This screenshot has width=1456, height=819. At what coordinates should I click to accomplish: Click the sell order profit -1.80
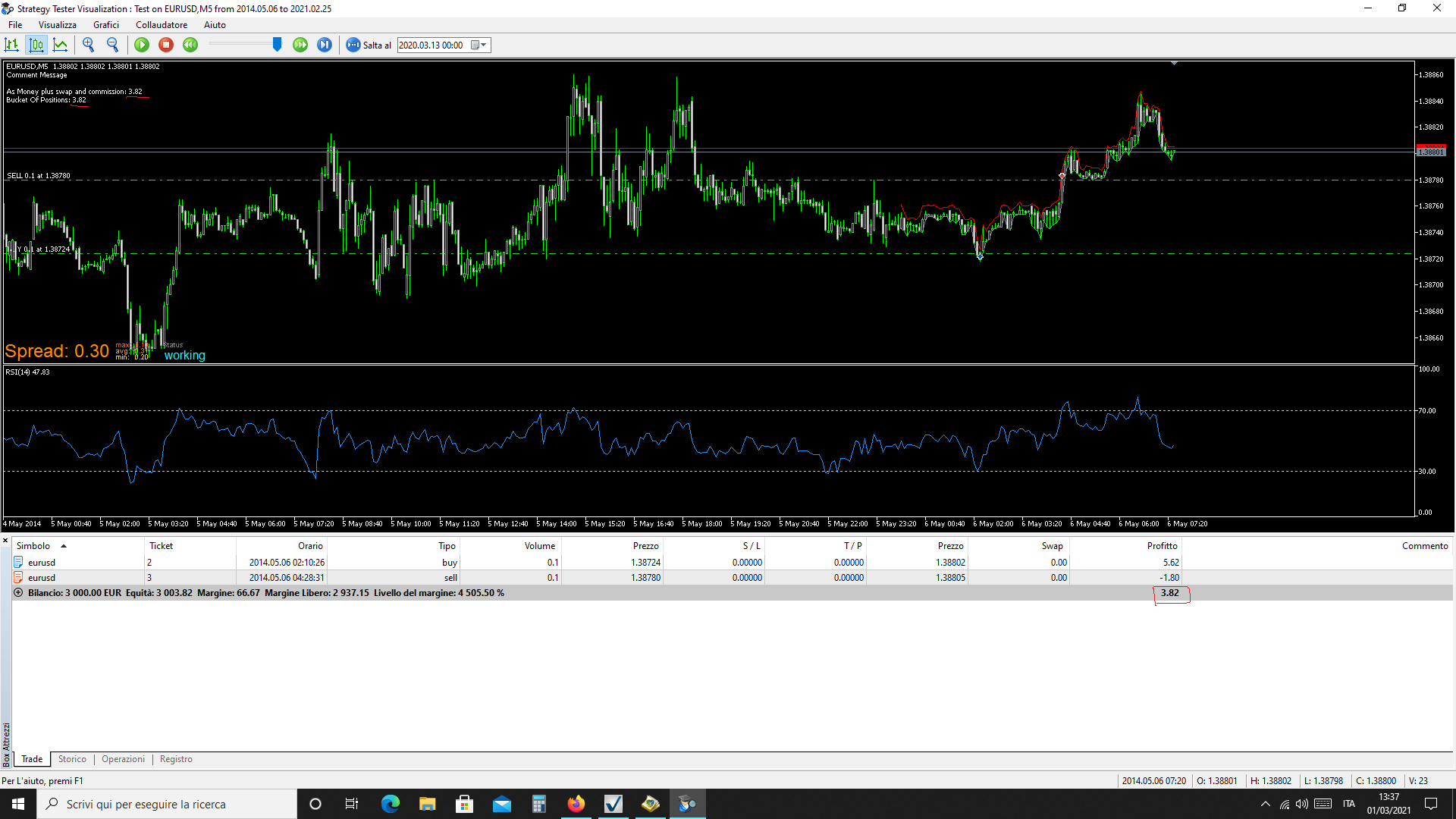click(x=1169, y=578)
